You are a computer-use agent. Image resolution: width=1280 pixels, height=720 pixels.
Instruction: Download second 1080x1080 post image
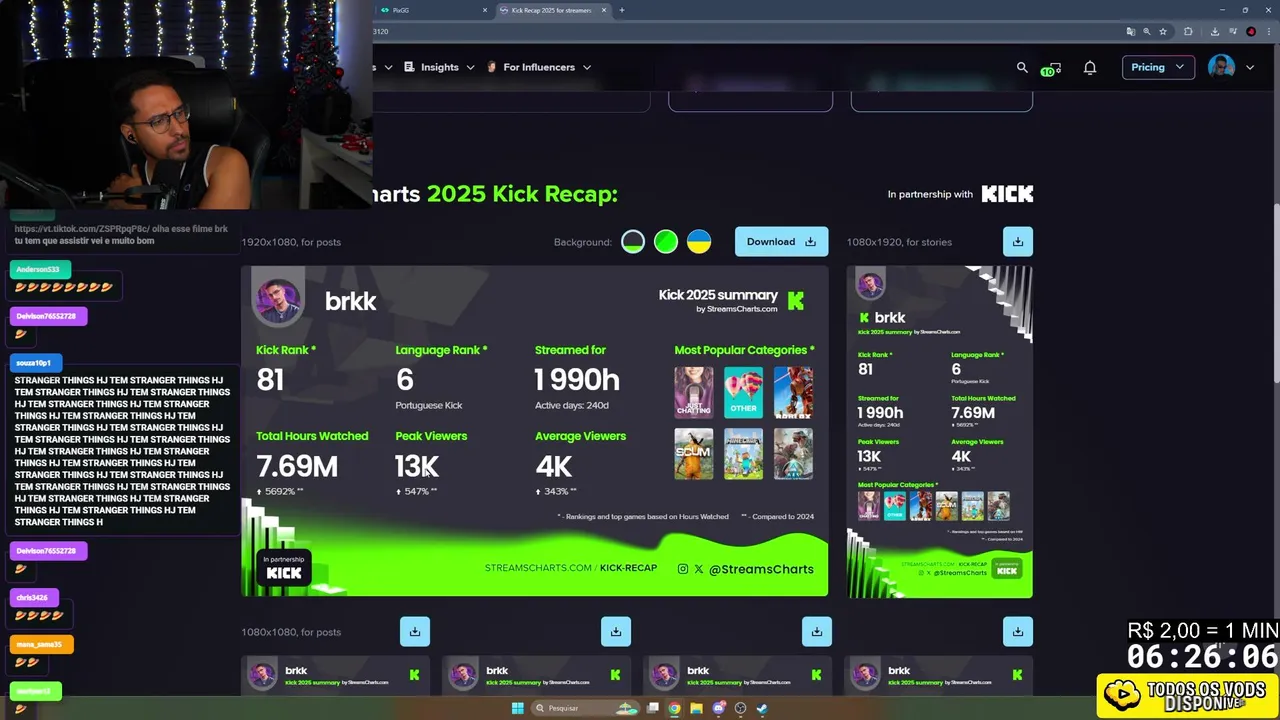(616, 631)
